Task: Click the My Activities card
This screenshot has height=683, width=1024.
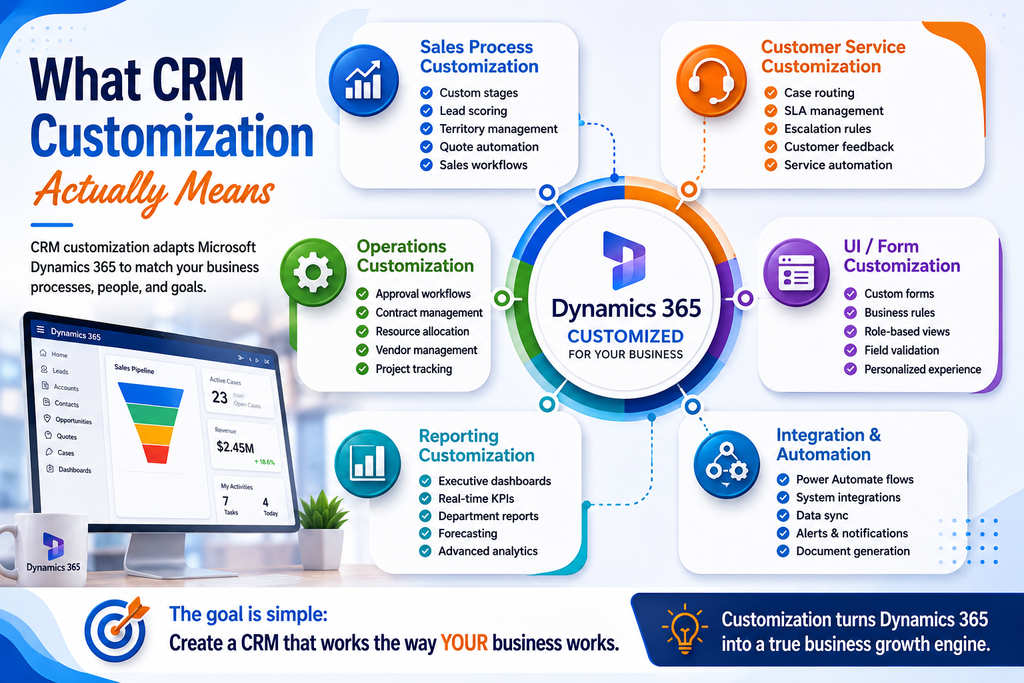Action: point(250,501)
